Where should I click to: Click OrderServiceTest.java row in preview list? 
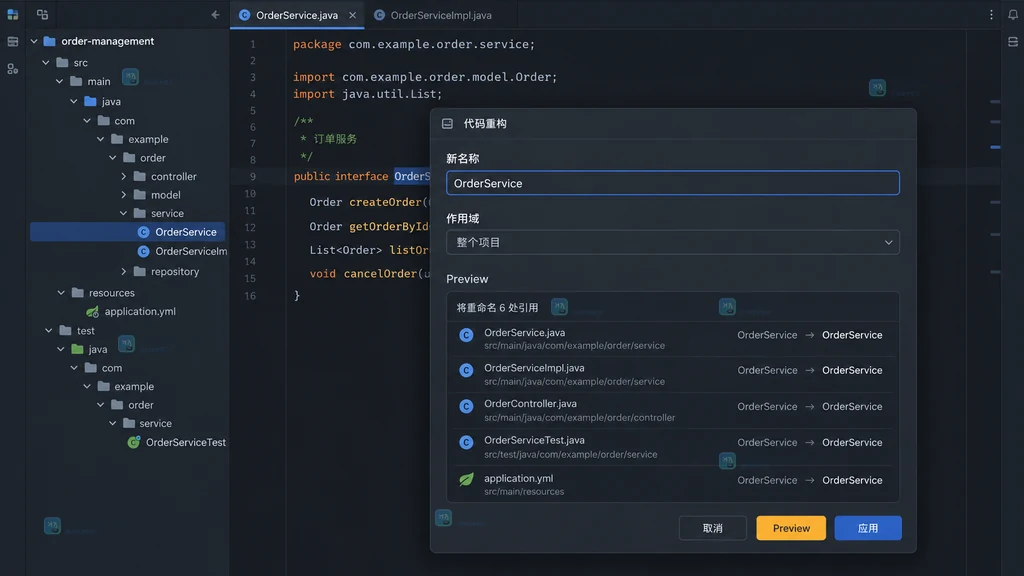click(x=673, y=447)
